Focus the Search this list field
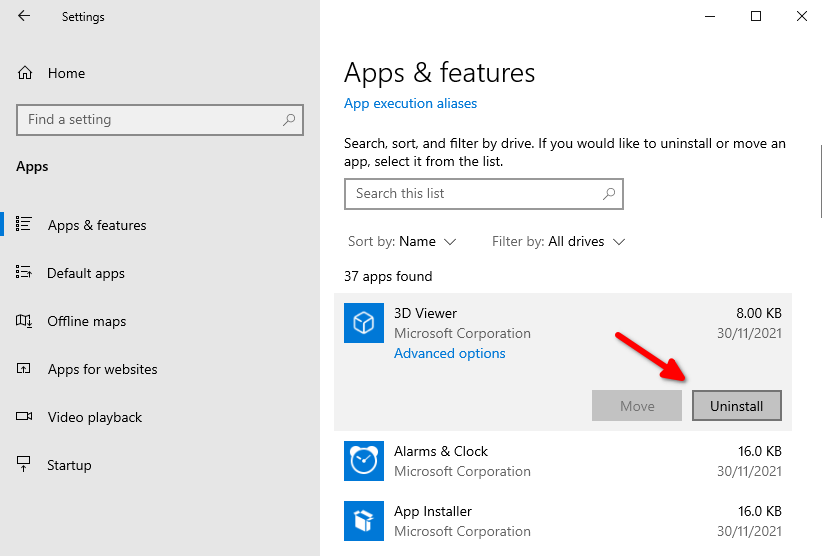Image resolution: width=822 pixels, height=556 pixels. point(483,194)
